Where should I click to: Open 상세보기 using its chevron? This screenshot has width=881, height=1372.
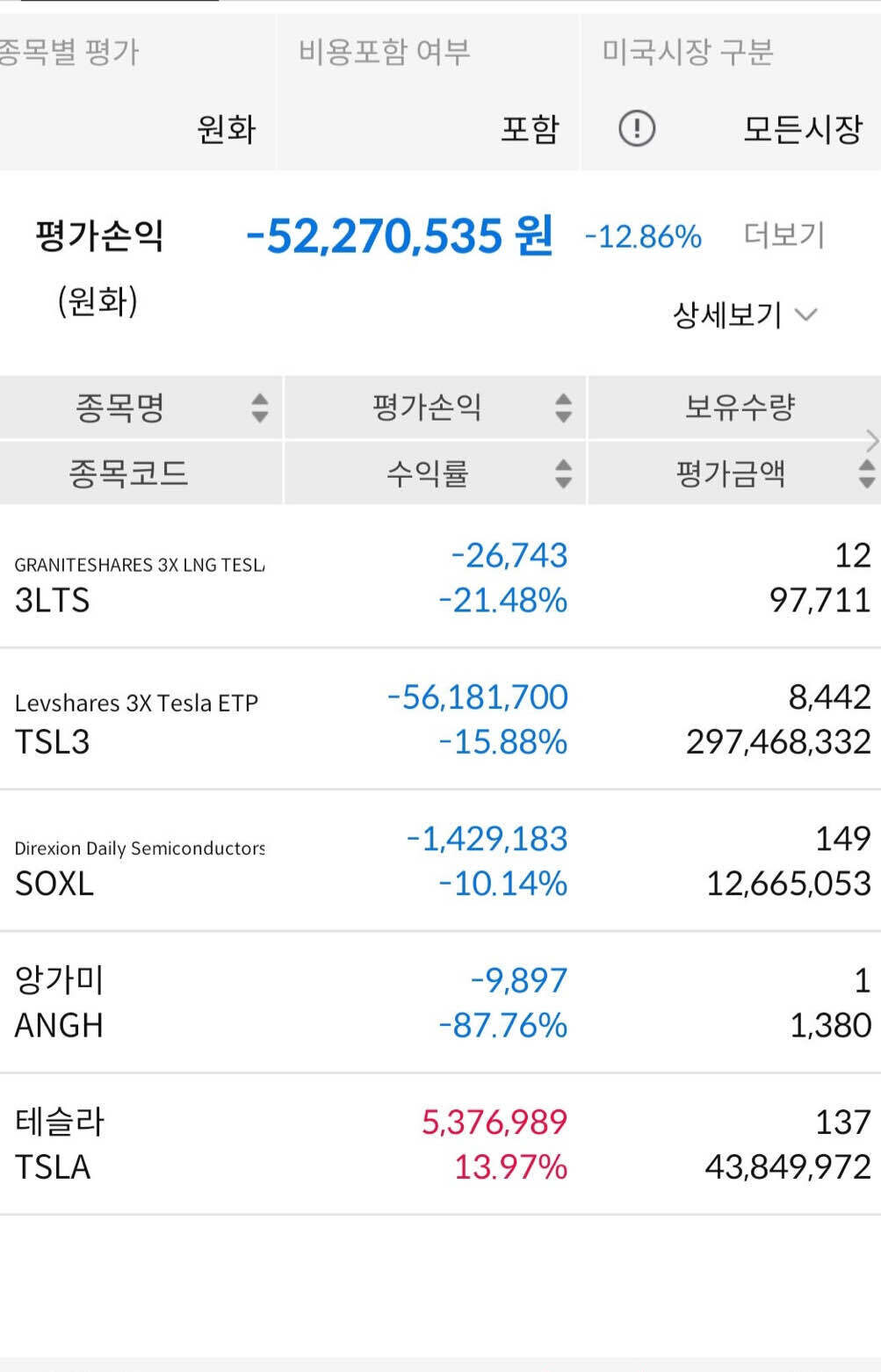coord(809,314)
